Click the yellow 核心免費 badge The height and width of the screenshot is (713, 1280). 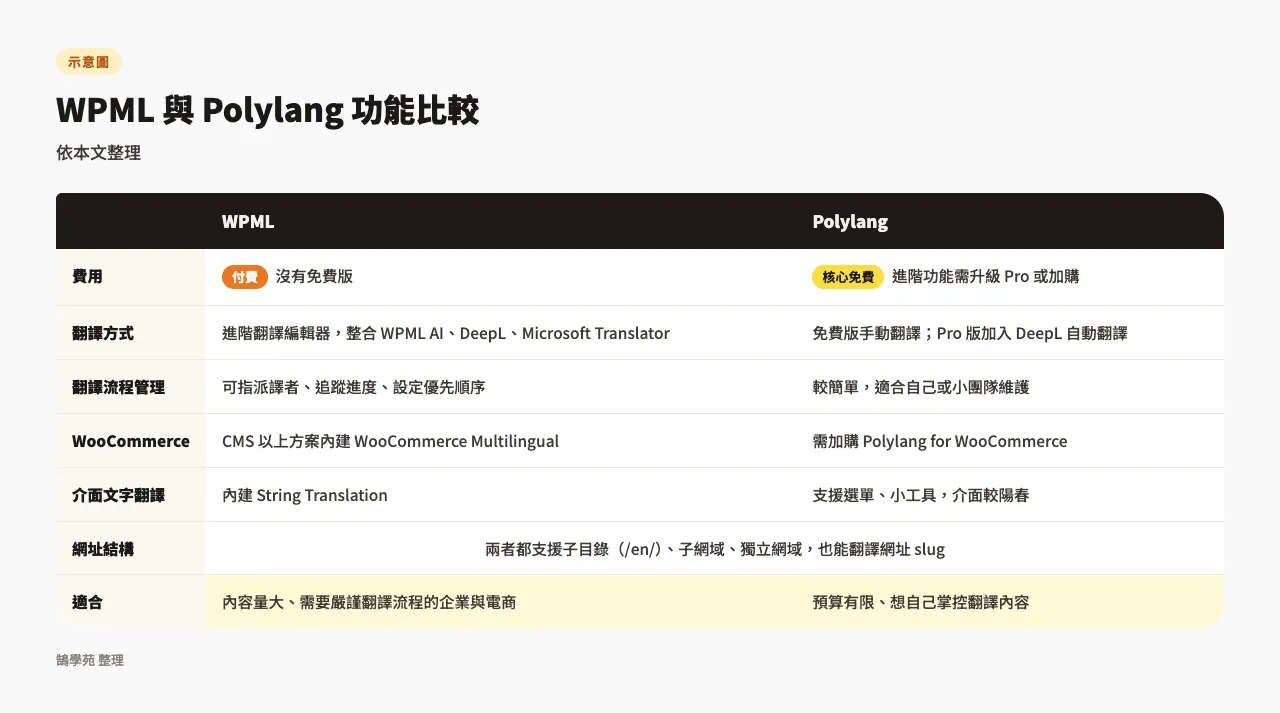coord(848,277)
